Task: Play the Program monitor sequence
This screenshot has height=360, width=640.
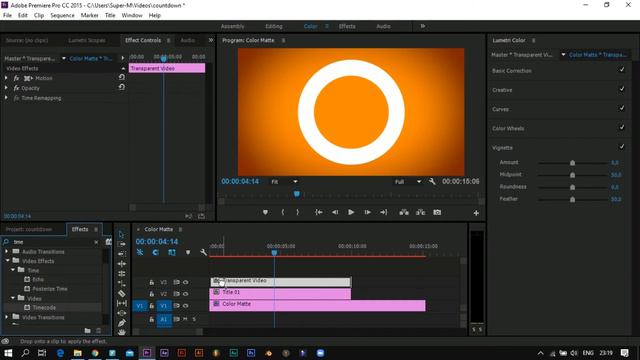Action: tap(351, 212)
